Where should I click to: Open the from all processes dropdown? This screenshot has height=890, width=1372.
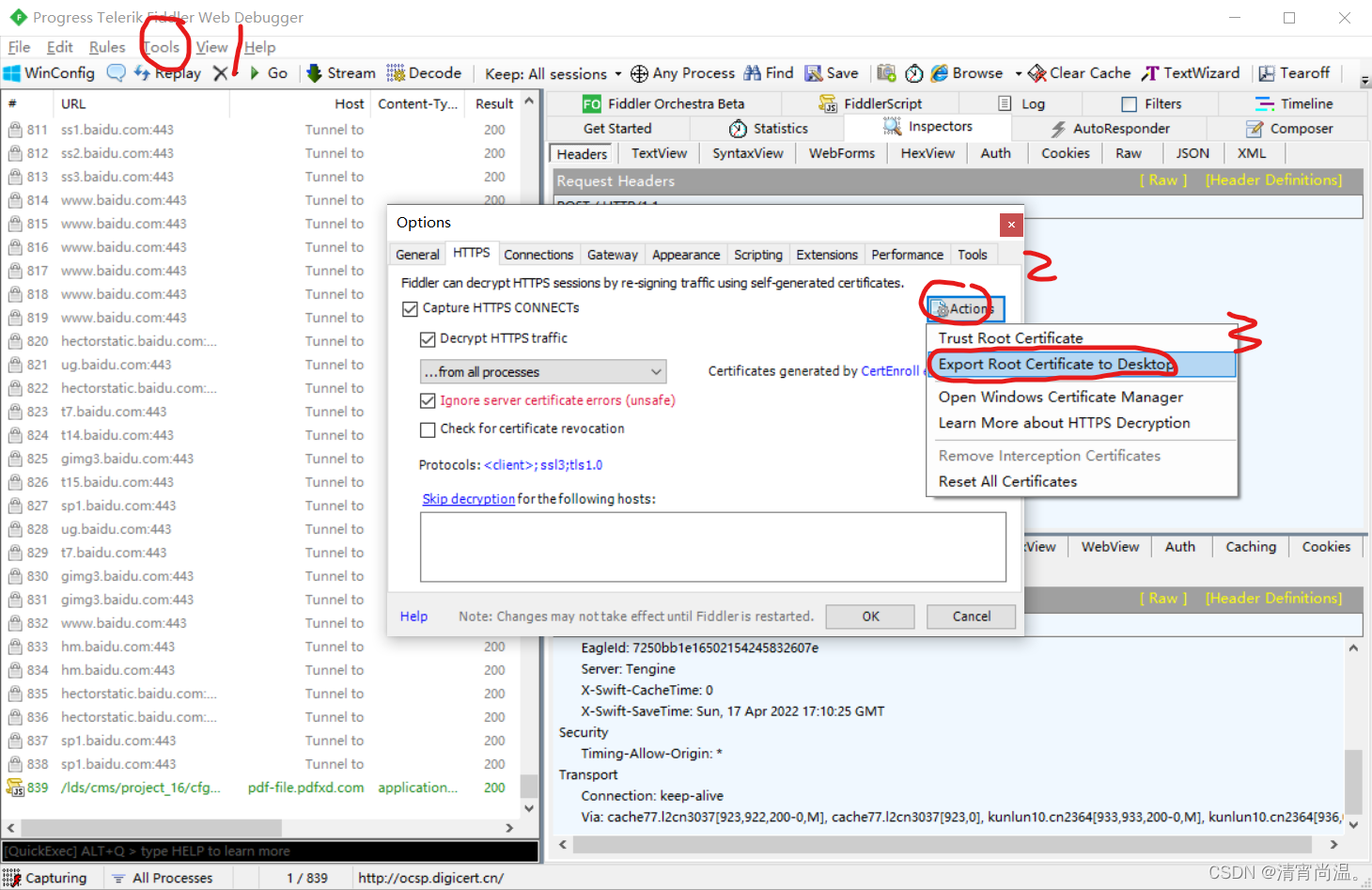pyautogui.click(x=543, y=372)
